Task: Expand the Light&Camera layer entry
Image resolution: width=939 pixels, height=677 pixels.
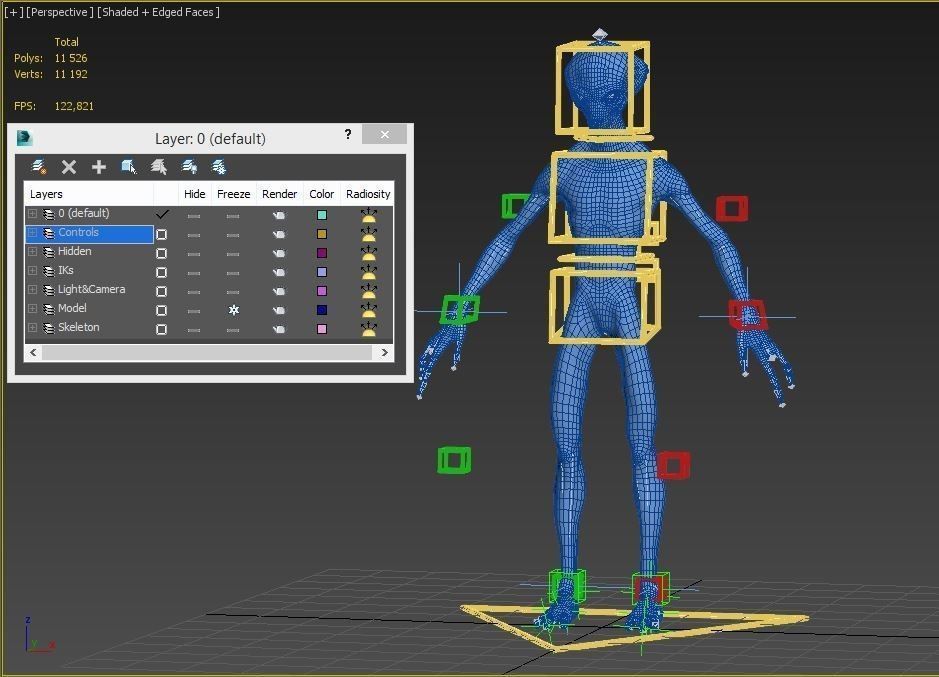Action: (x=32, y=289)
